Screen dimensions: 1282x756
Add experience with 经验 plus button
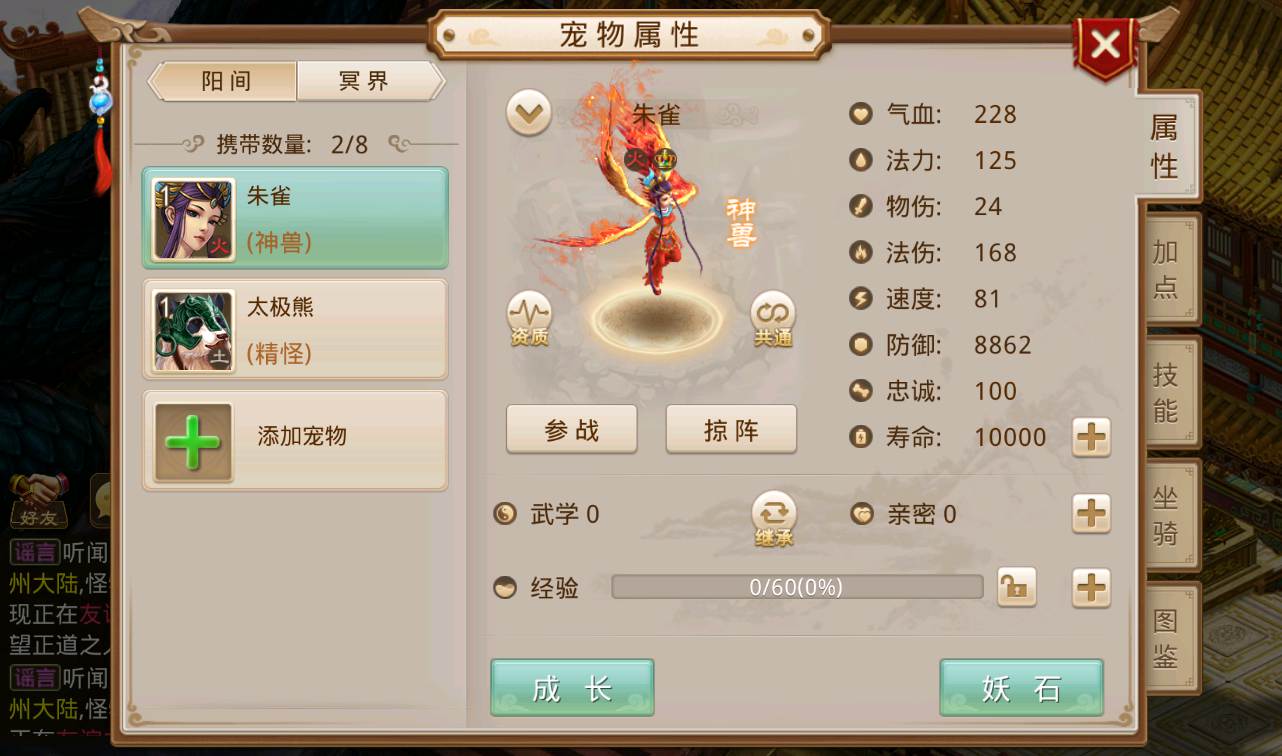click(x=1091, y=588)
